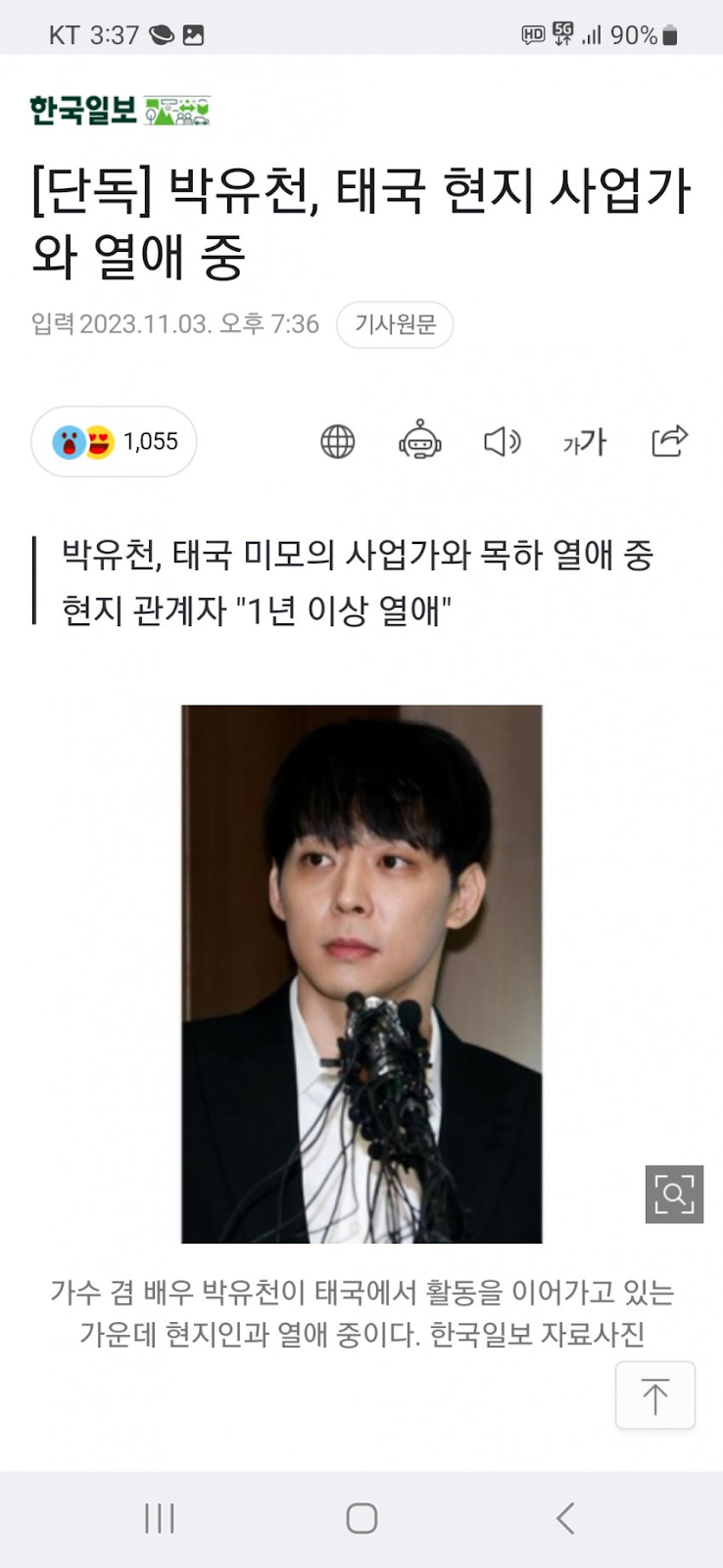Tap the speaker listen-to-article icon
This screenshot has height=1568, width=723.
[x=503, y=442]
